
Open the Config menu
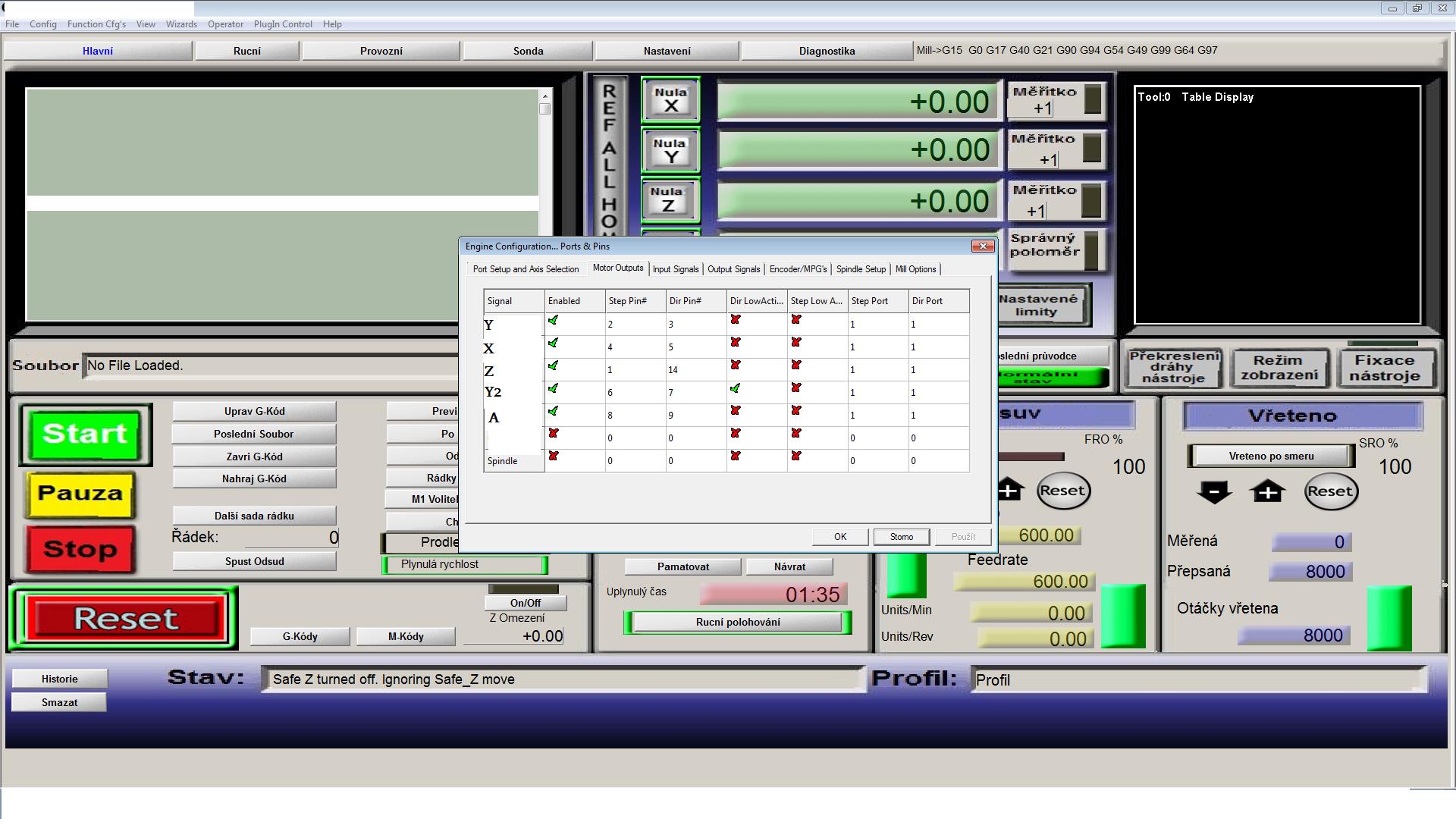point(43,24)
